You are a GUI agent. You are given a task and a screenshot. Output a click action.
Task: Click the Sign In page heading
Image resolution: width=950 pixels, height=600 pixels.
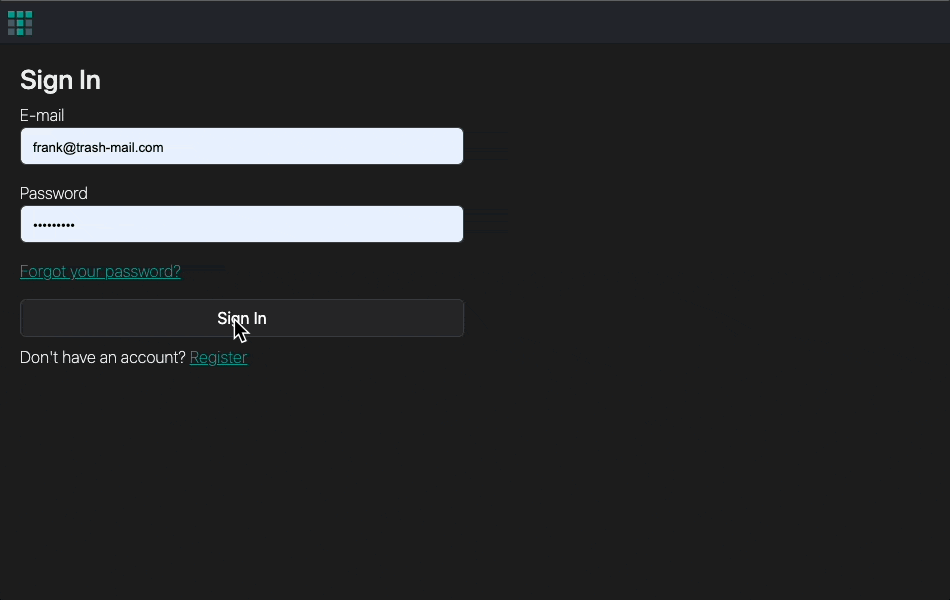pyautogui.click(x=60, y=80)
